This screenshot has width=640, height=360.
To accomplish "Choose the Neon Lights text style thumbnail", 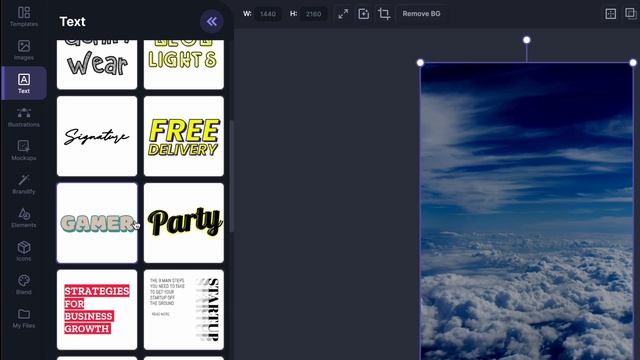I will click(184, 64).
